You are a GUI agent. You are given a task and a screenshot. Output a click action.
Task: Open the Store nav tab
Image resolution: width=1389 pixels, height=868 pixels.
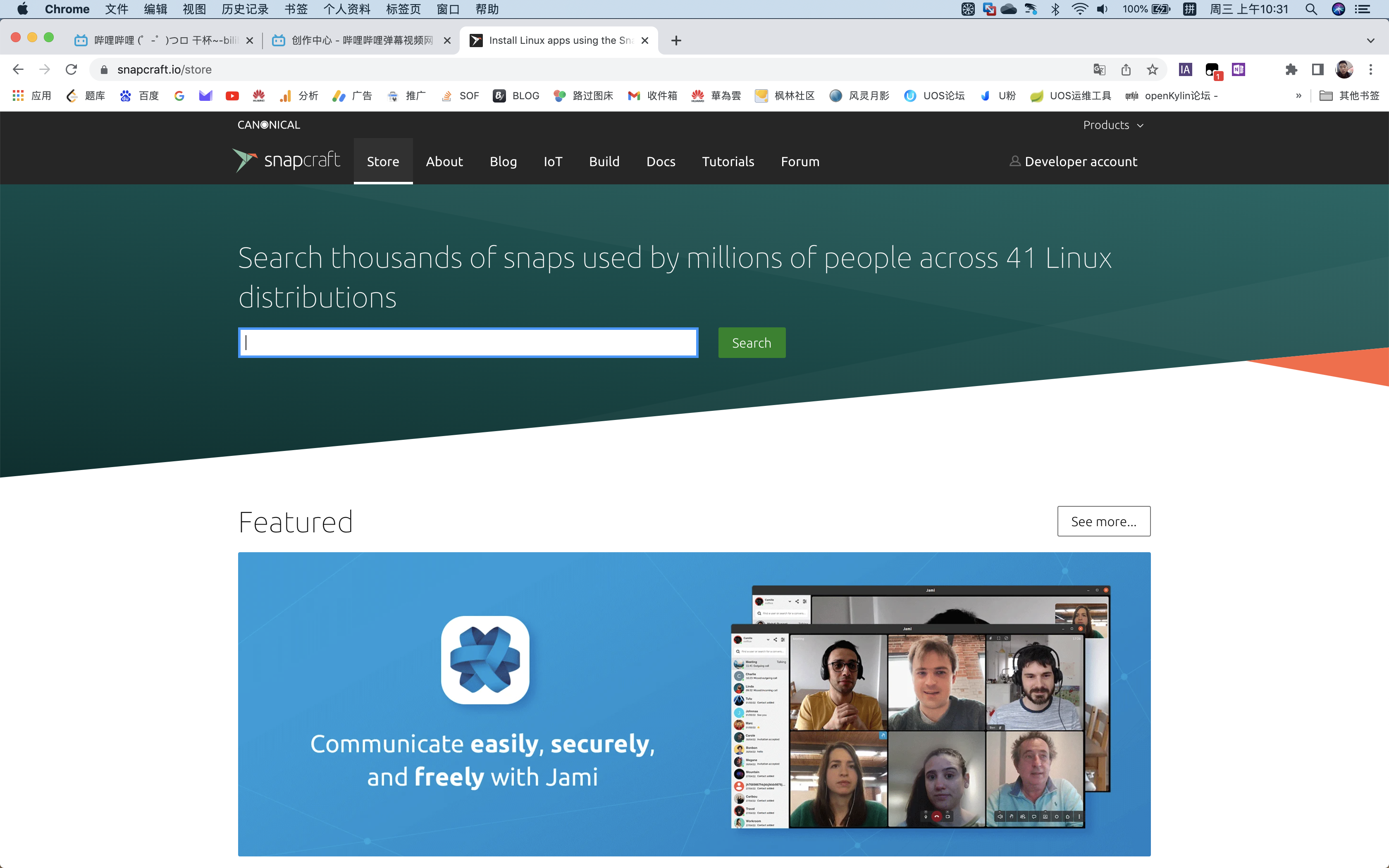pos(383,161)
